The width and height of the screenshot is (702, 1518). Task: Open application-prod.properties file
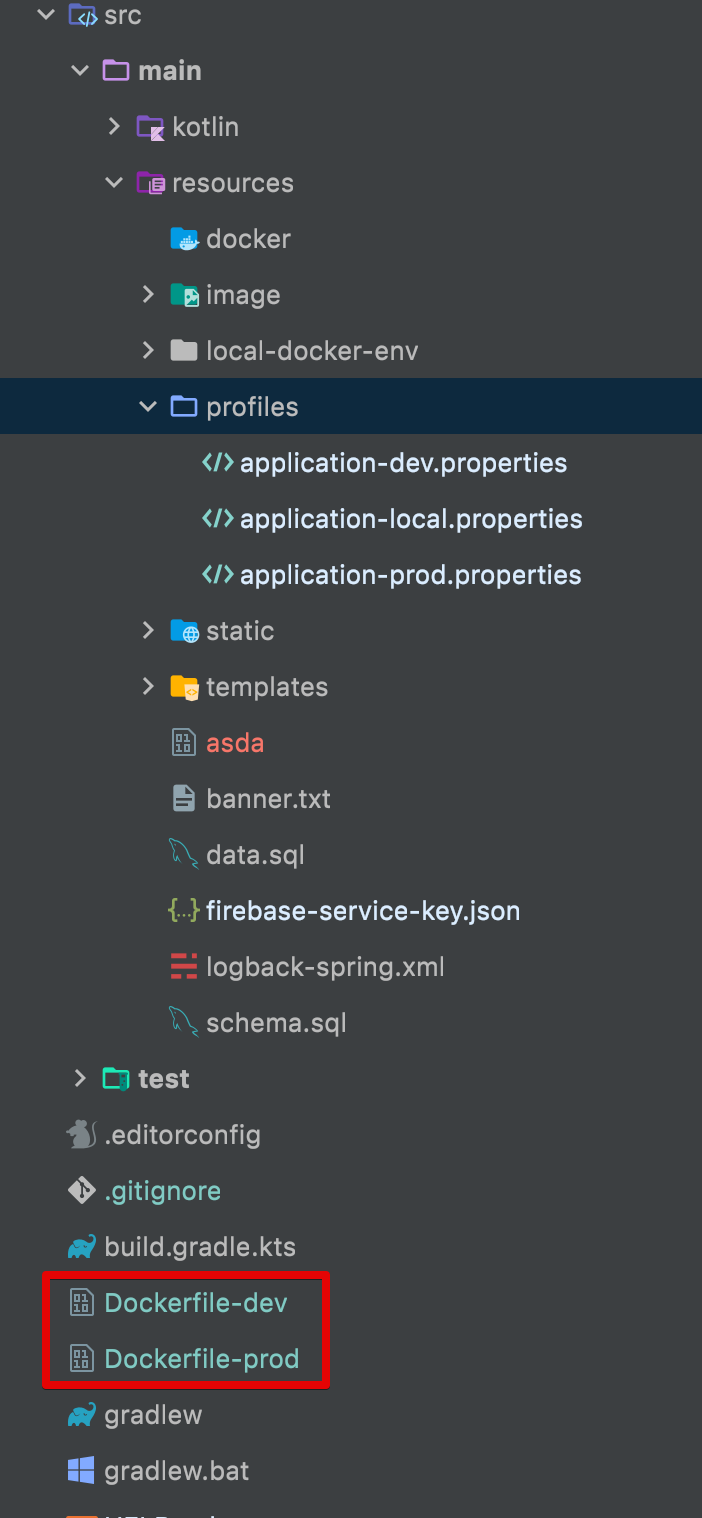pos(410,575)
